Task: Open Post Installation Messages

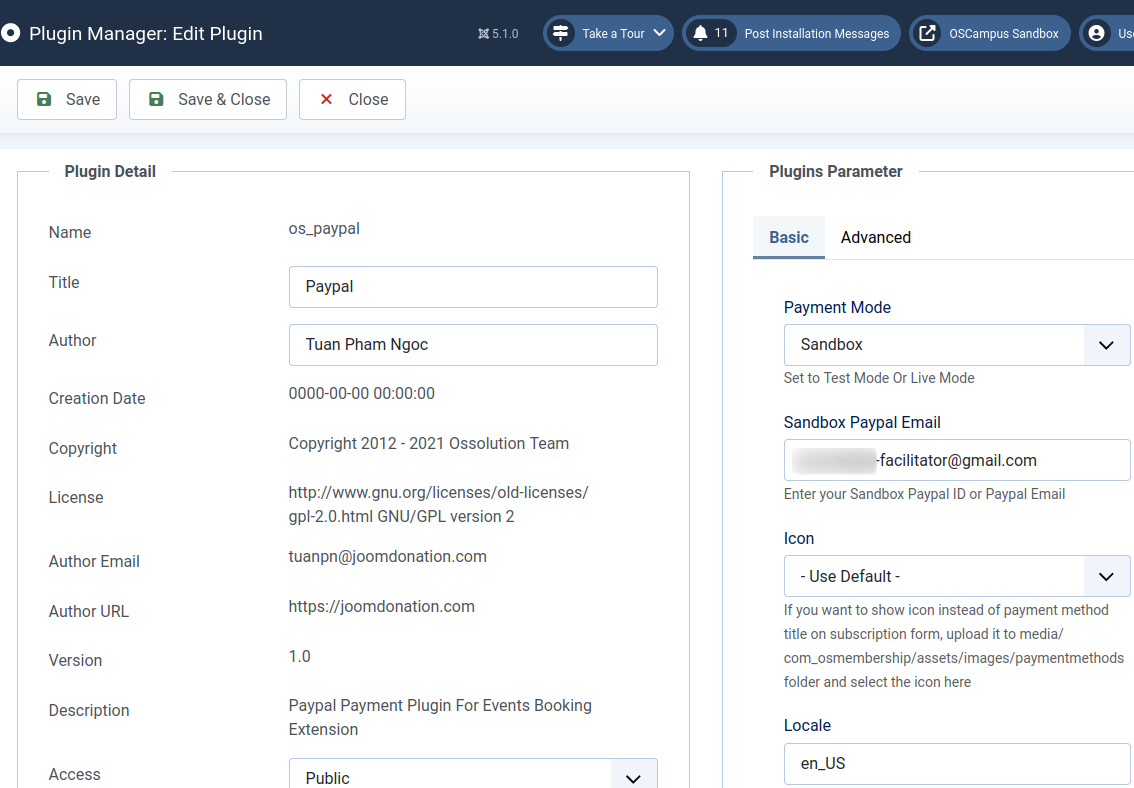Action: [791, 33]
